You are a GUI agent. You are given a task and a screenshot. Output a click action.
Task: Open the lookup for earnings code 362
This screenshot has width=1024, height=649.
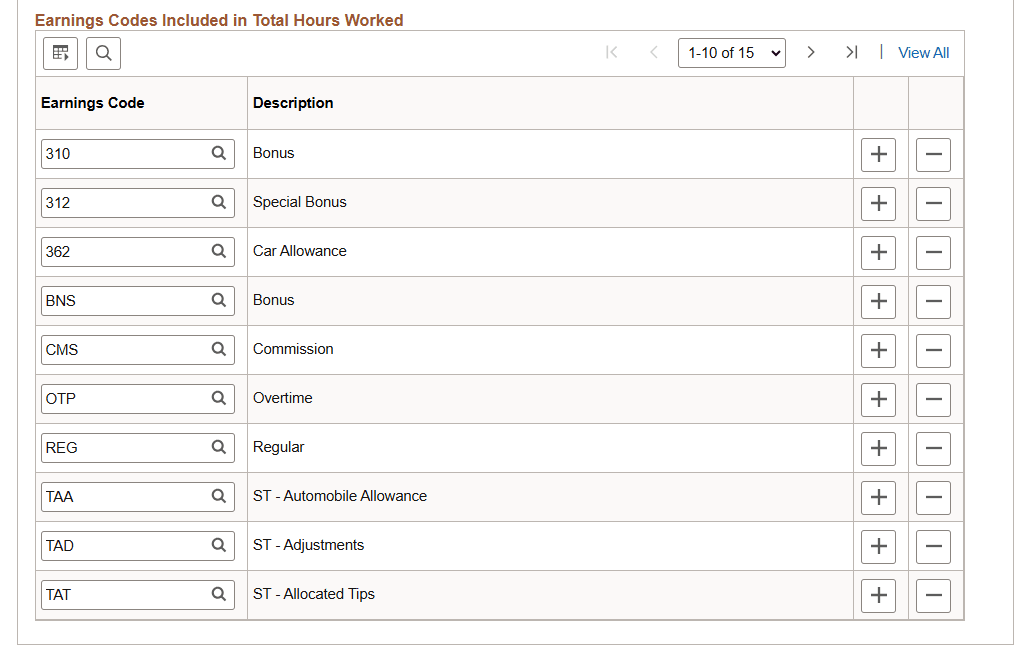(x=219, y=251)
